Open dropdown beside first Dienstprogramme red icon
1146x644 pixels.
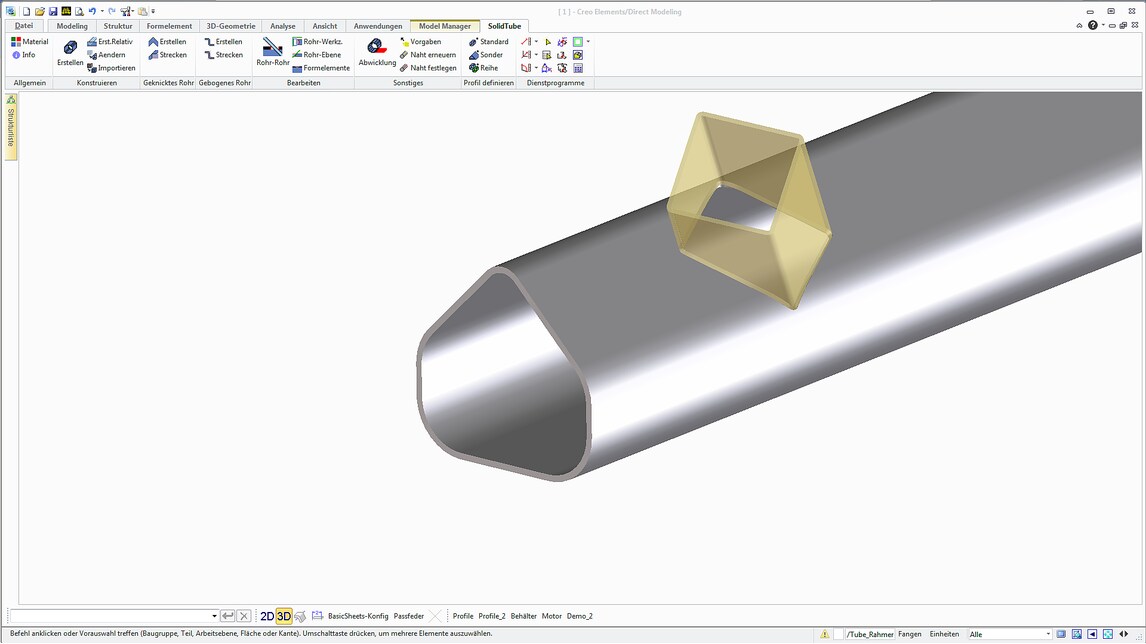click(x=536, y=42)
